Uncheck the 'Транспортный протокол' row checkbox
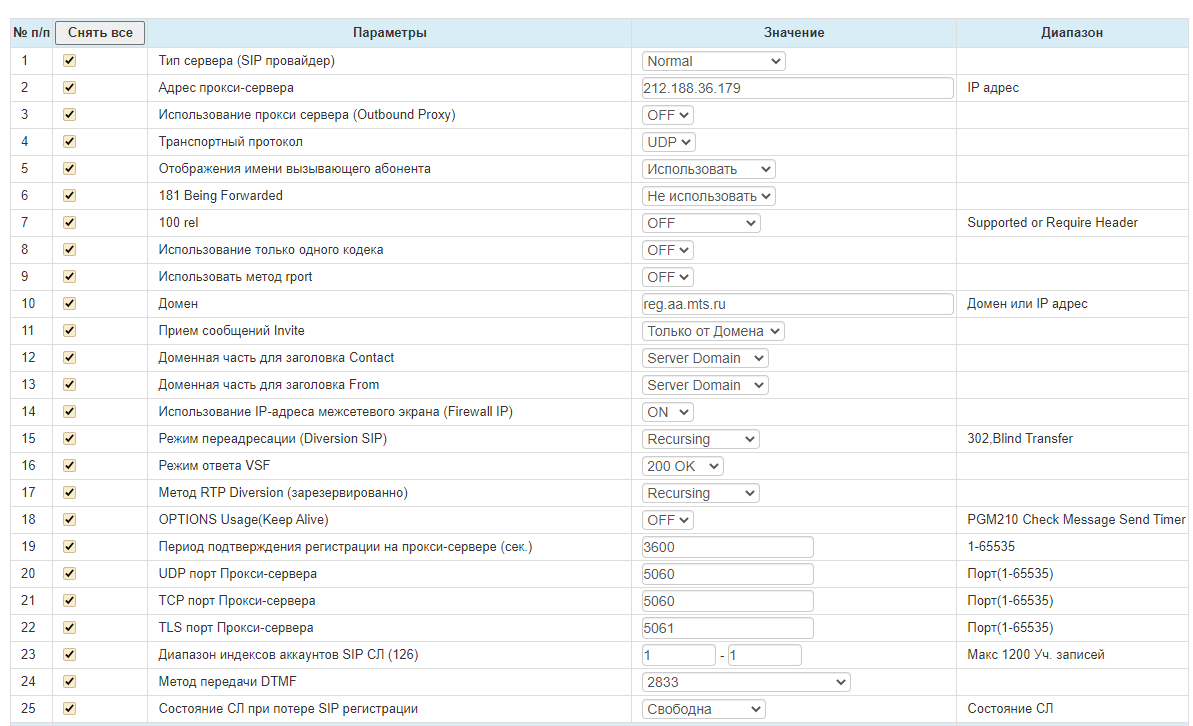1193x726 pixels. [x=69, y=142]
